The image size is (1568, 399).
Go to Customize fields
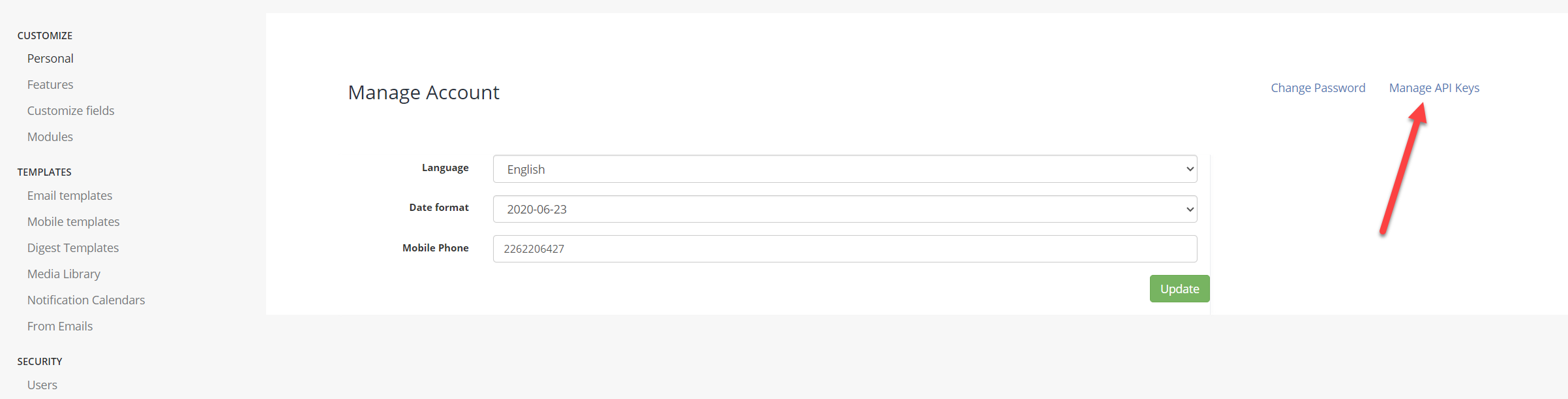pyautogui.click(x=70, y=110)
